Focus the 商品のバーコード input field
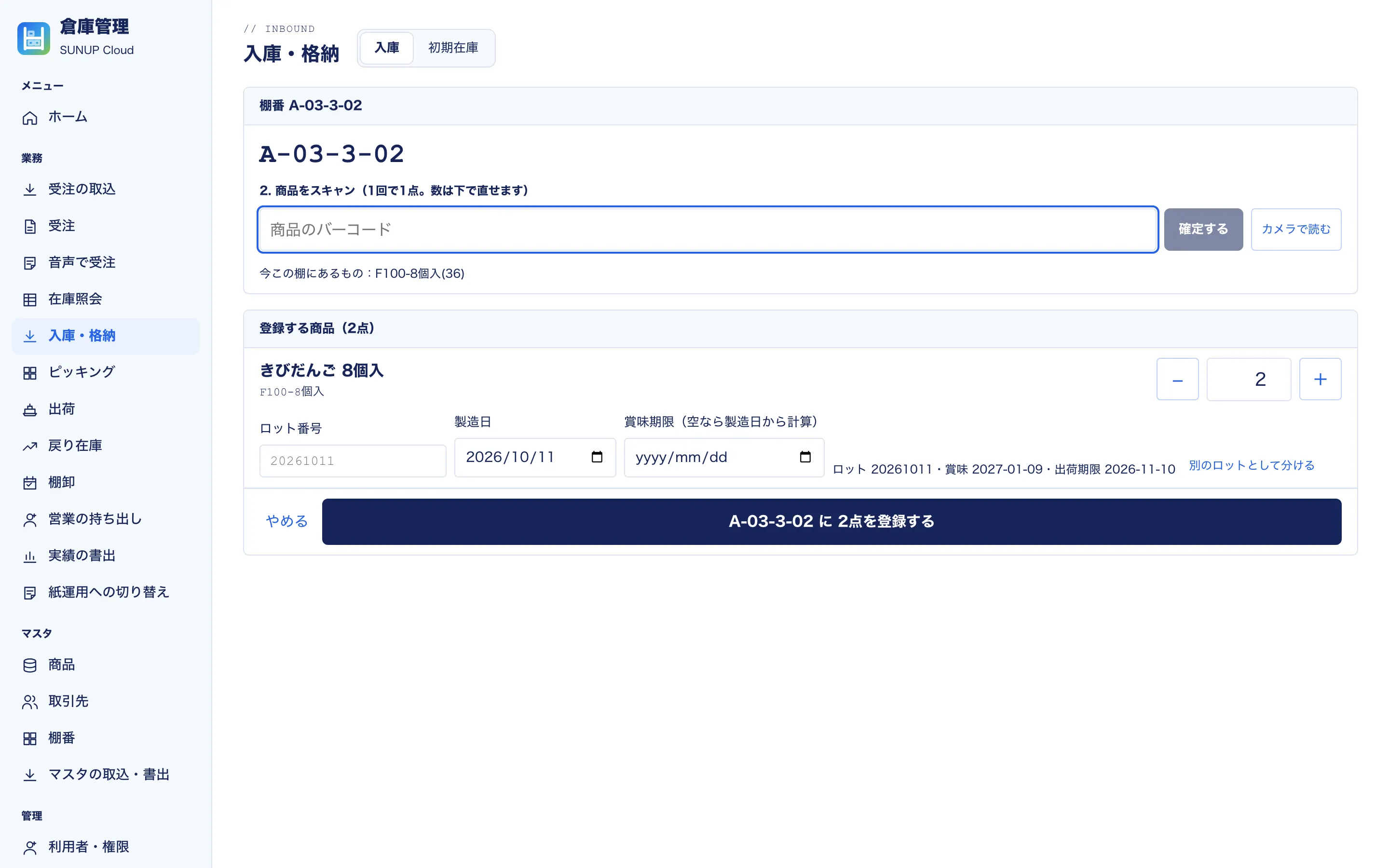Screen dimensions: 1389x868 tap(707, 229)
